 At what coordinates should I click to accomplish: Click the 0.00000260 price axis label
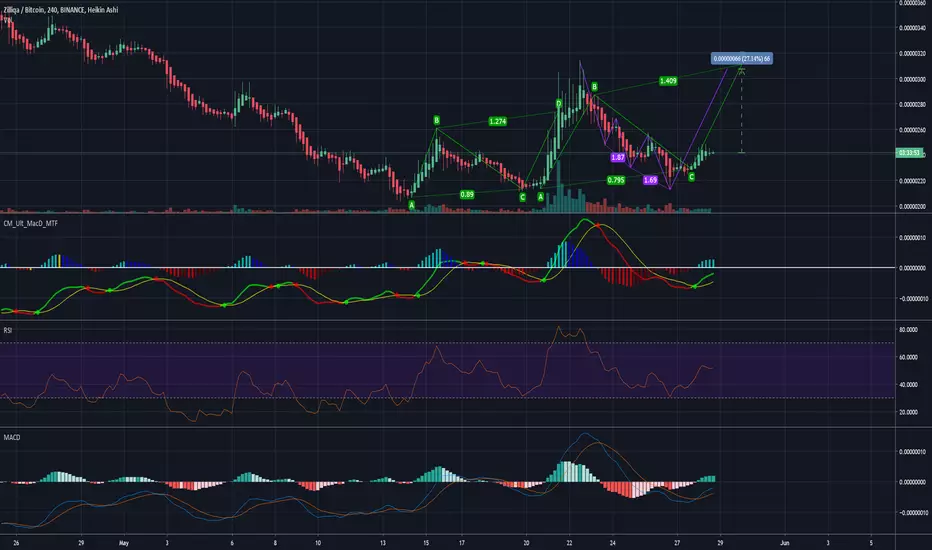(x=912, y=130)
